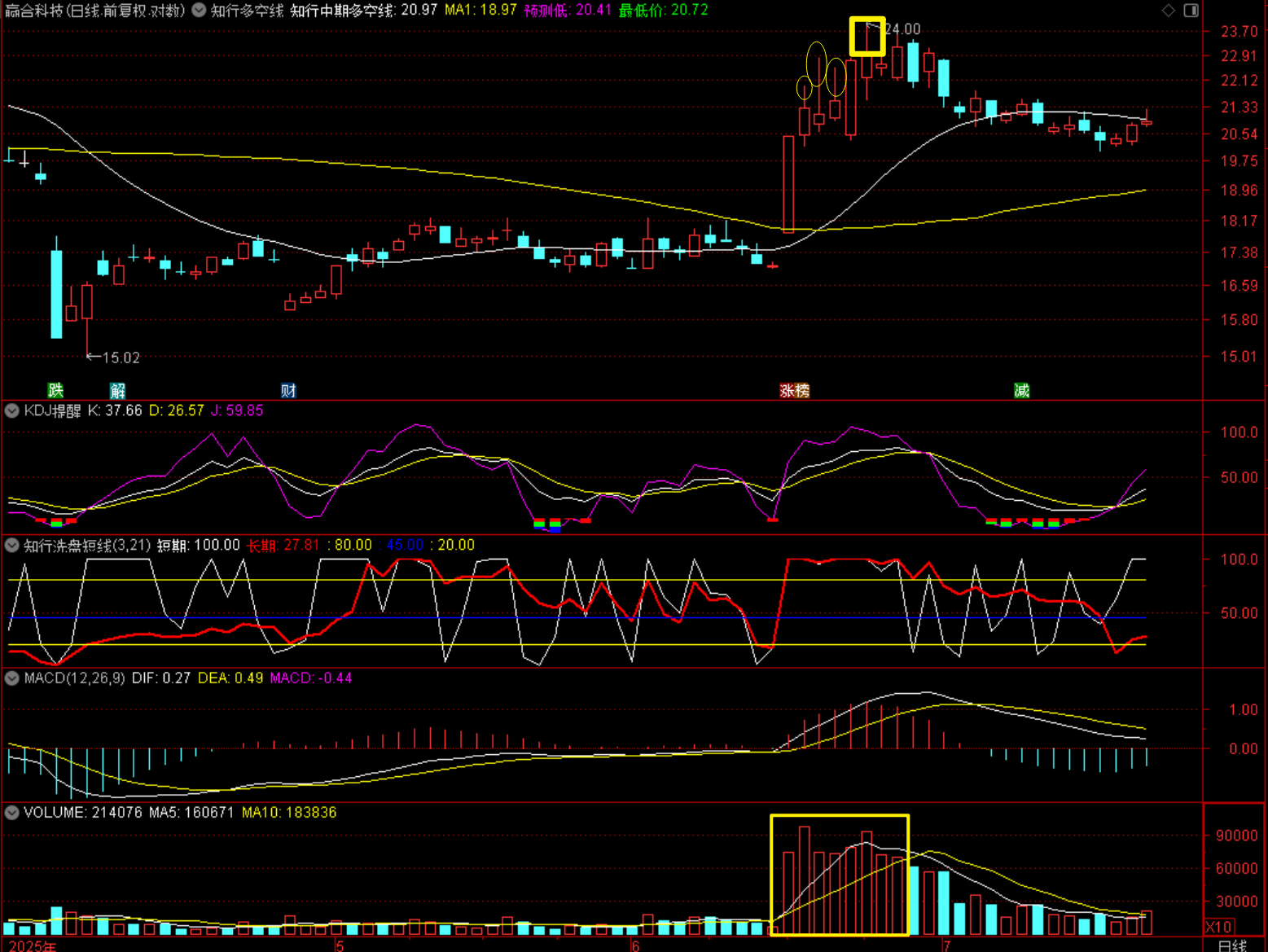The width and height of the screenshot is (1268, 952).
Task: Click the 2025年 date axis label
Action: tap(33, 945)
